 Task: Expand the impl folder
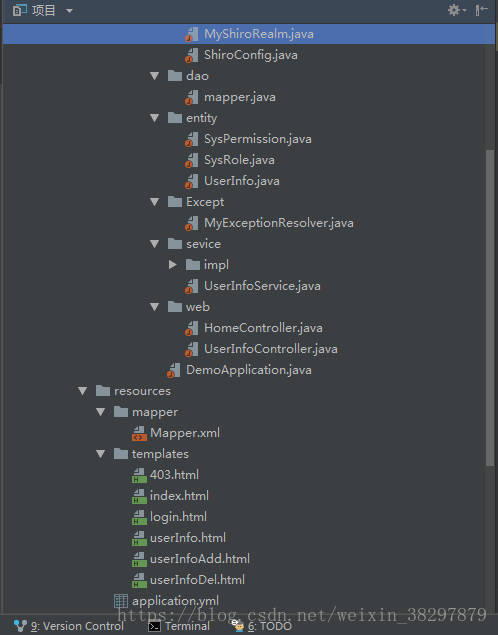172,265
